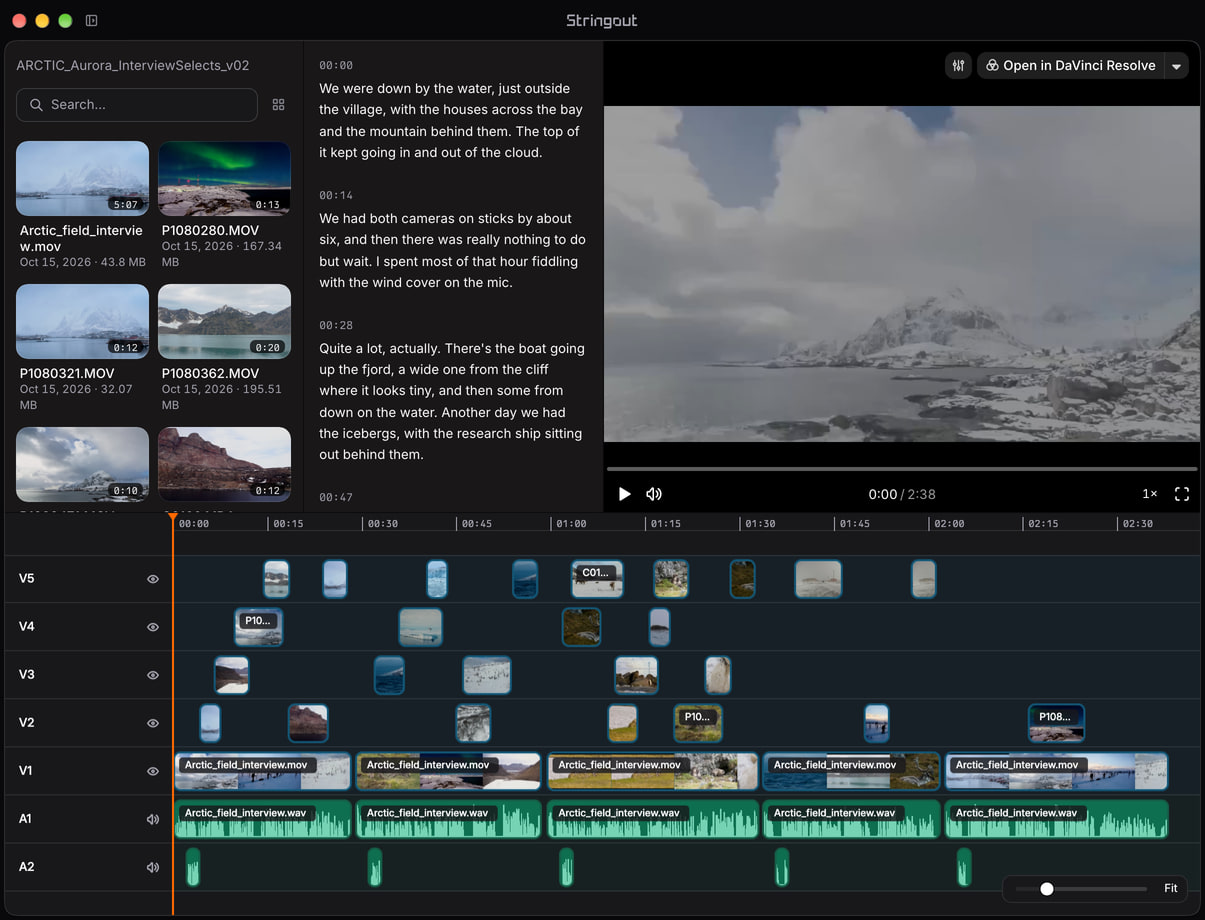This screenshot has width=1205, height=920.
Task: Select the first Arctic_field_interview.mov clip on V1
Action: (x=263, y=771)
